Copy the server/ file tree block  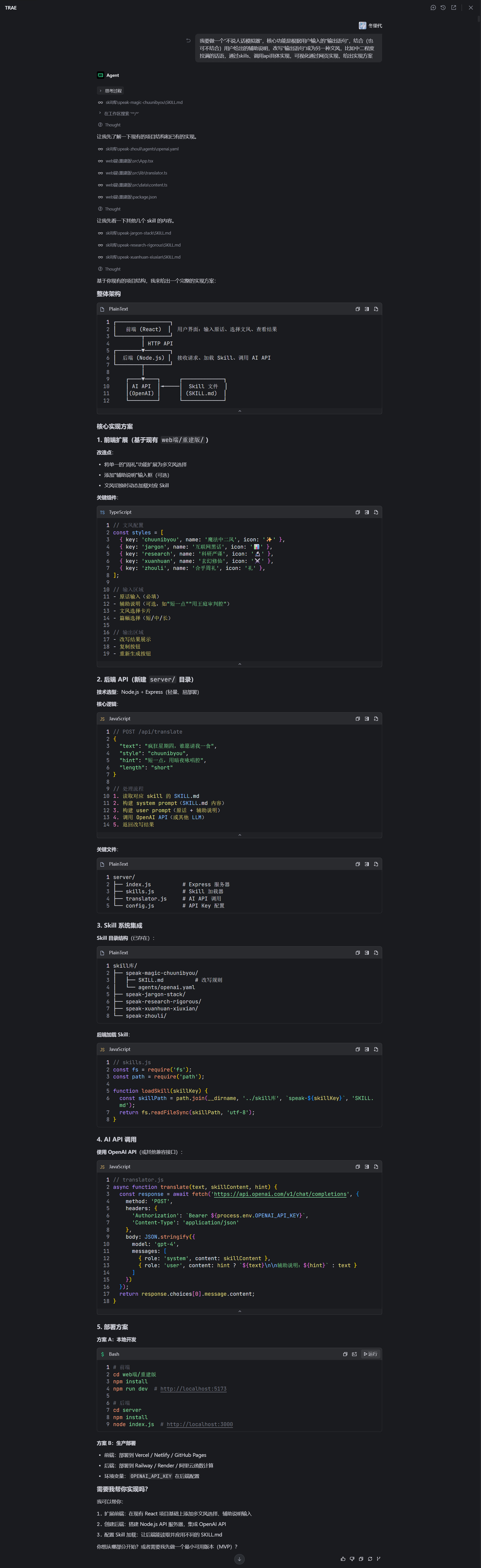click(357, 864)
